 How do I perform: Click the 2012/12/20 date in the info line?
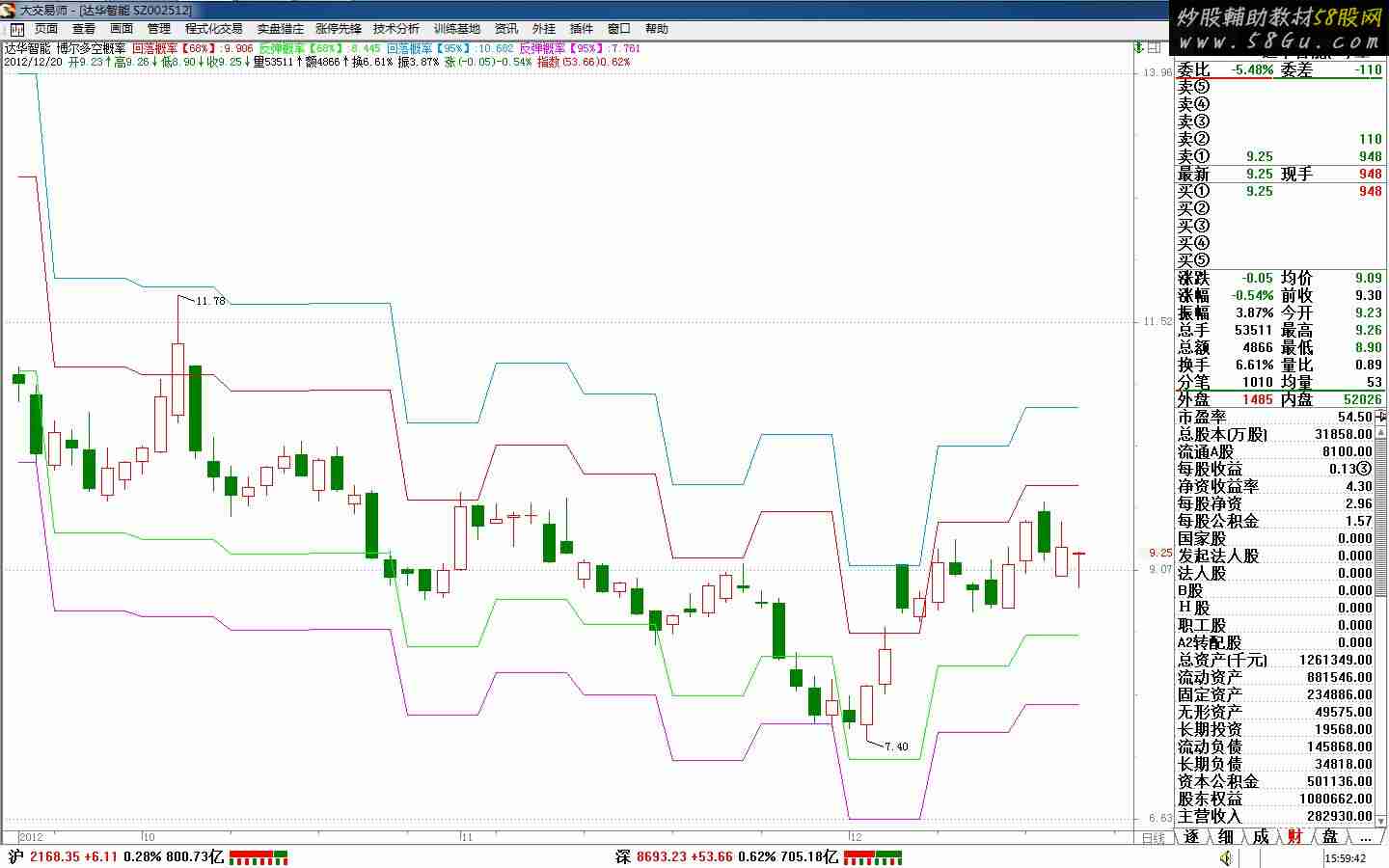click(x=33, y=62)
